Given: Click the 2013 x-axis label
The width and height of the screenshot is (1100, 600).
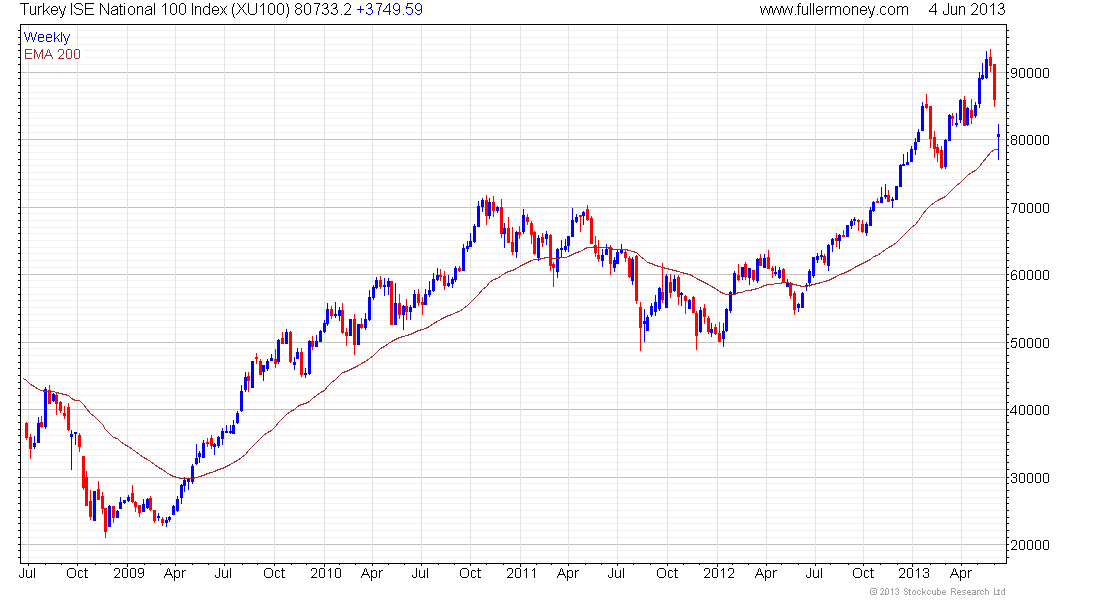Looking at the screenshot, I should (915, 573).
